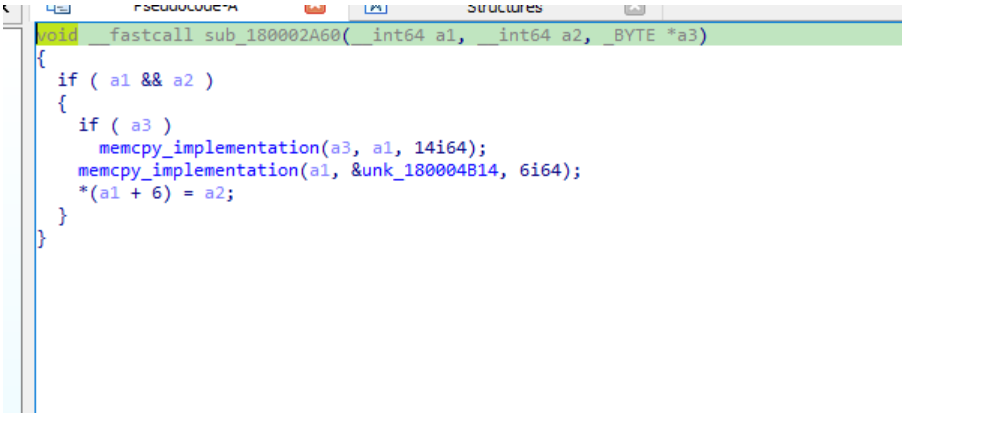Click 'a3' in 'if ( a3 )' condition
Image resolution: width=995 pixels, height=427 pixels.
[x=141, y=125]
